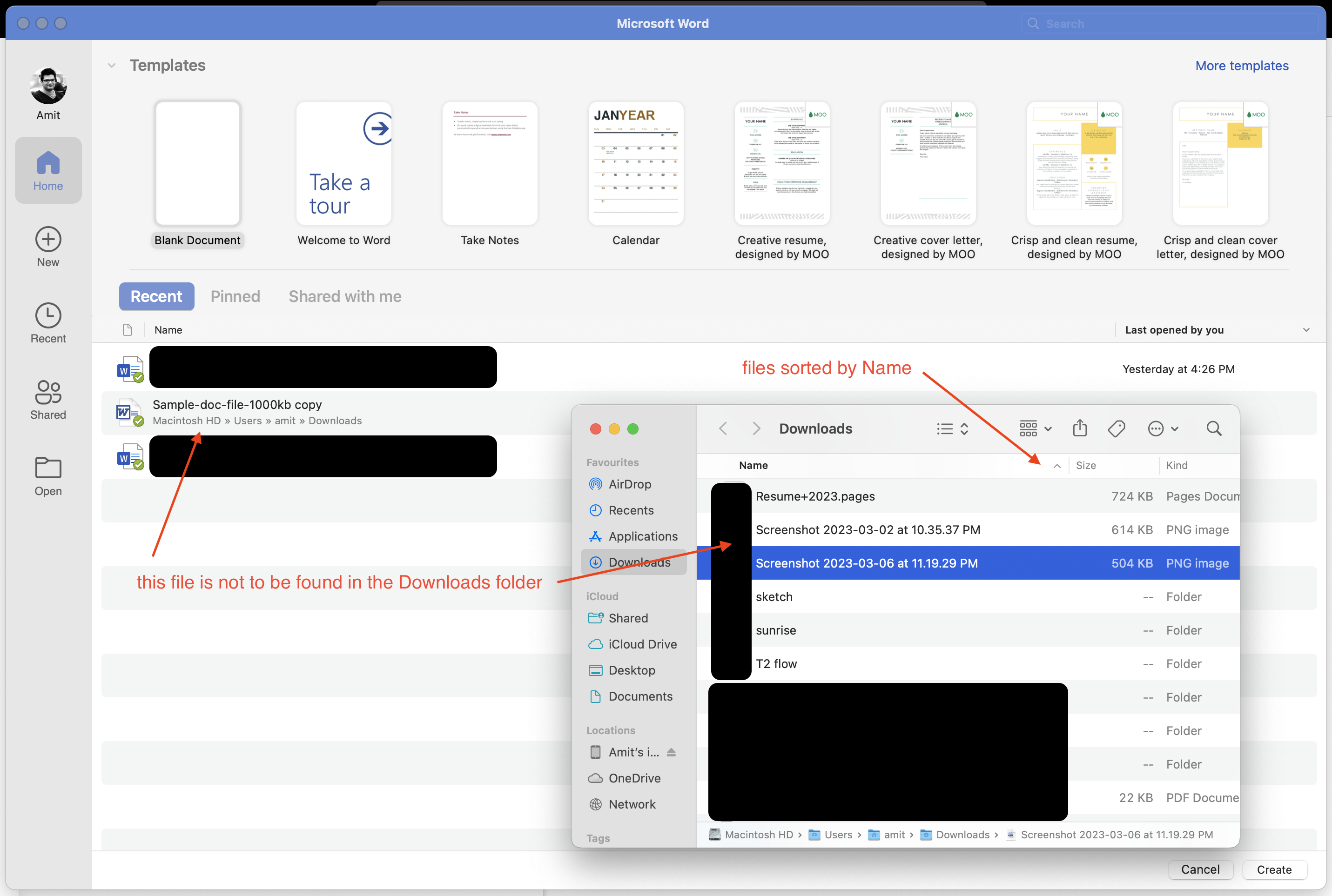The width and height of the screenshot is (1332, 896).
Task: Select Recents in Finder sidebar
Action: (x=633, y=510)
